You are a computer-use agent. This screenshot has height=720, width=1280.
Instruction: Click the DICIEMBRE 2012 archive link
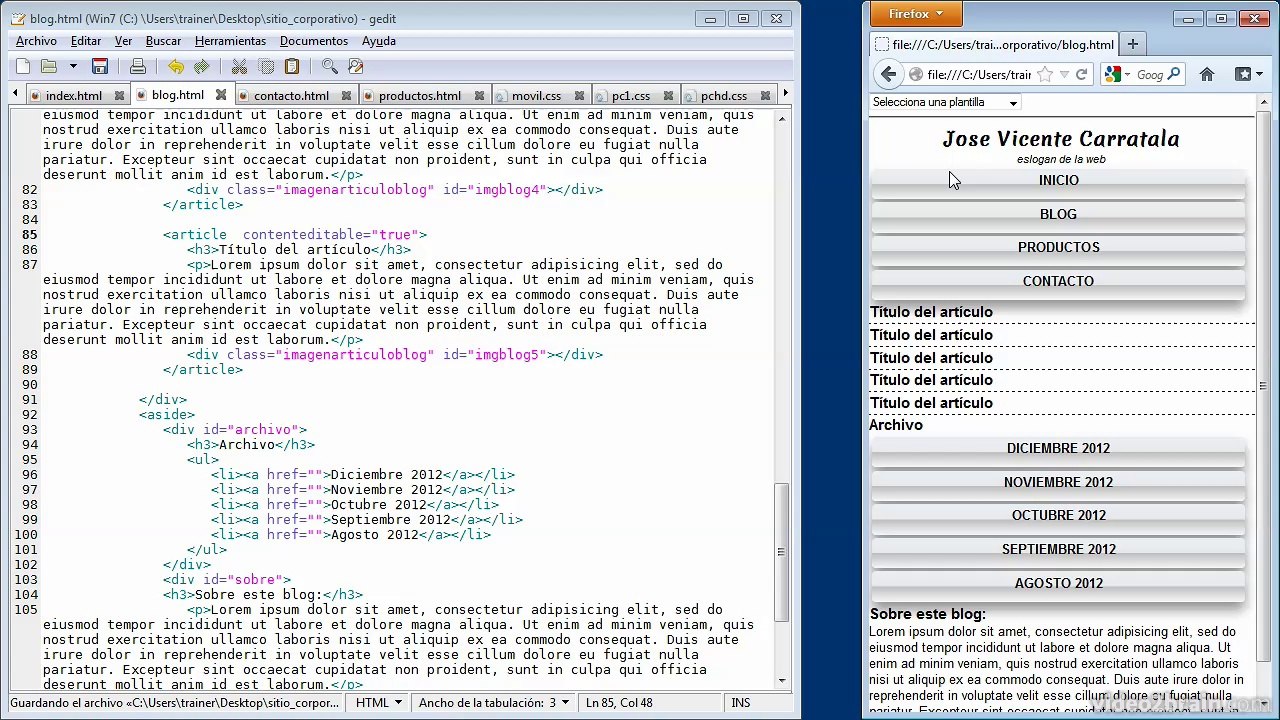pyautogui.click(x=1058, y=449)
